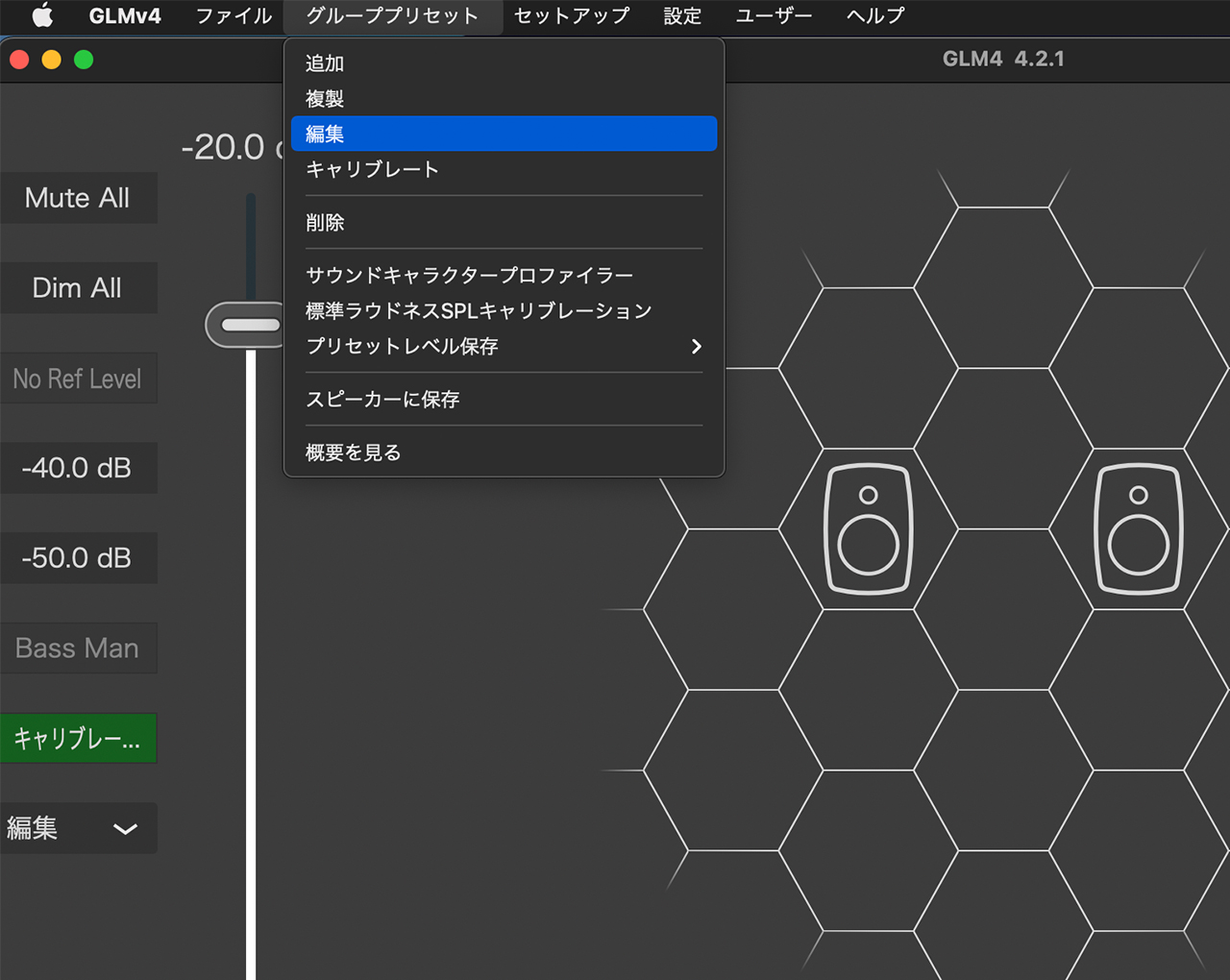This screenshot has width=1230, height=980.
Task: Select the -40.0 dB level preset
Action: [x=78, y=468]
